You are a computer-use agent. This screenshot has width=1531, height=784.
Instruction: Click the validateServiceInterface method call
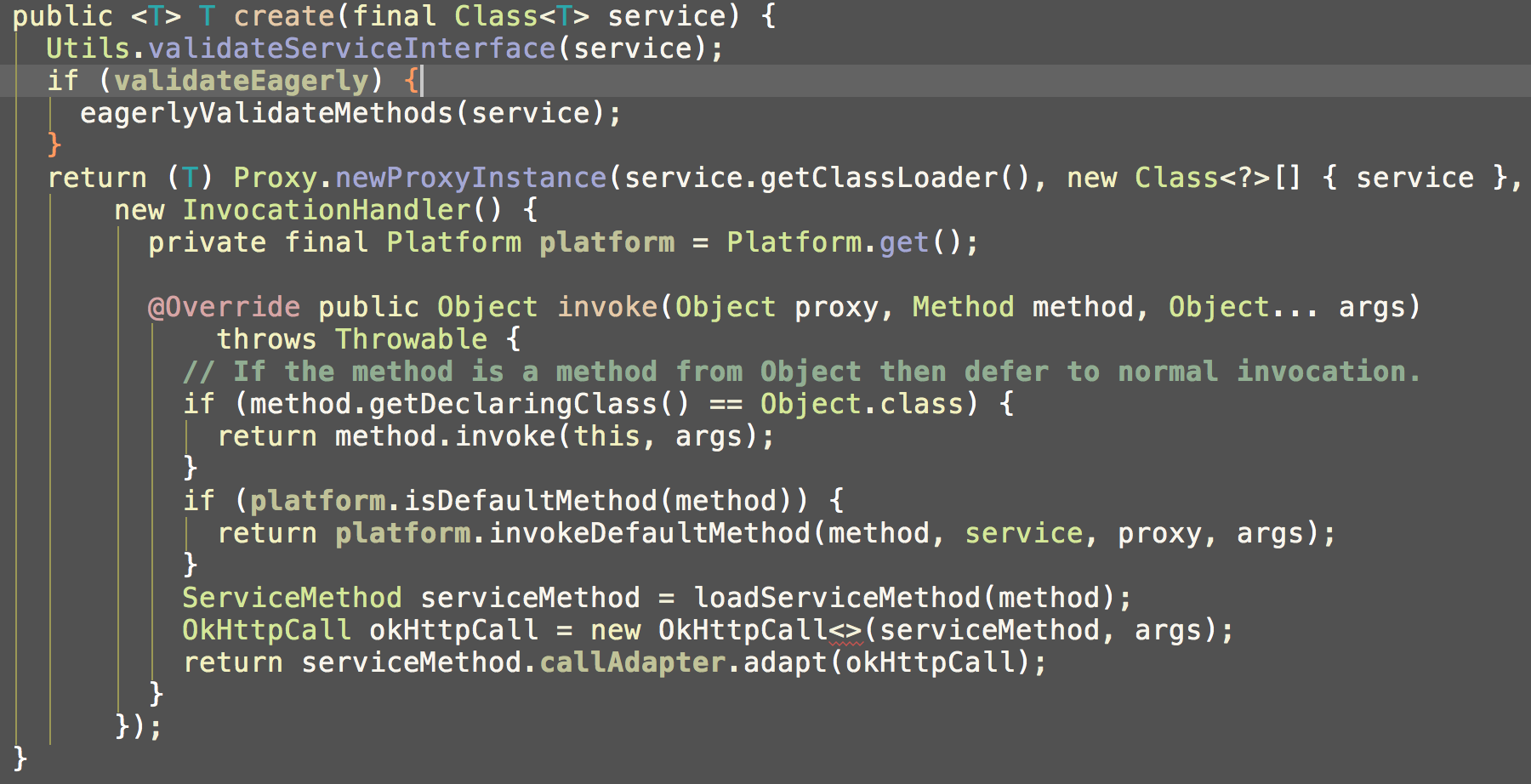pyautogui.click(x=351, y=48)
